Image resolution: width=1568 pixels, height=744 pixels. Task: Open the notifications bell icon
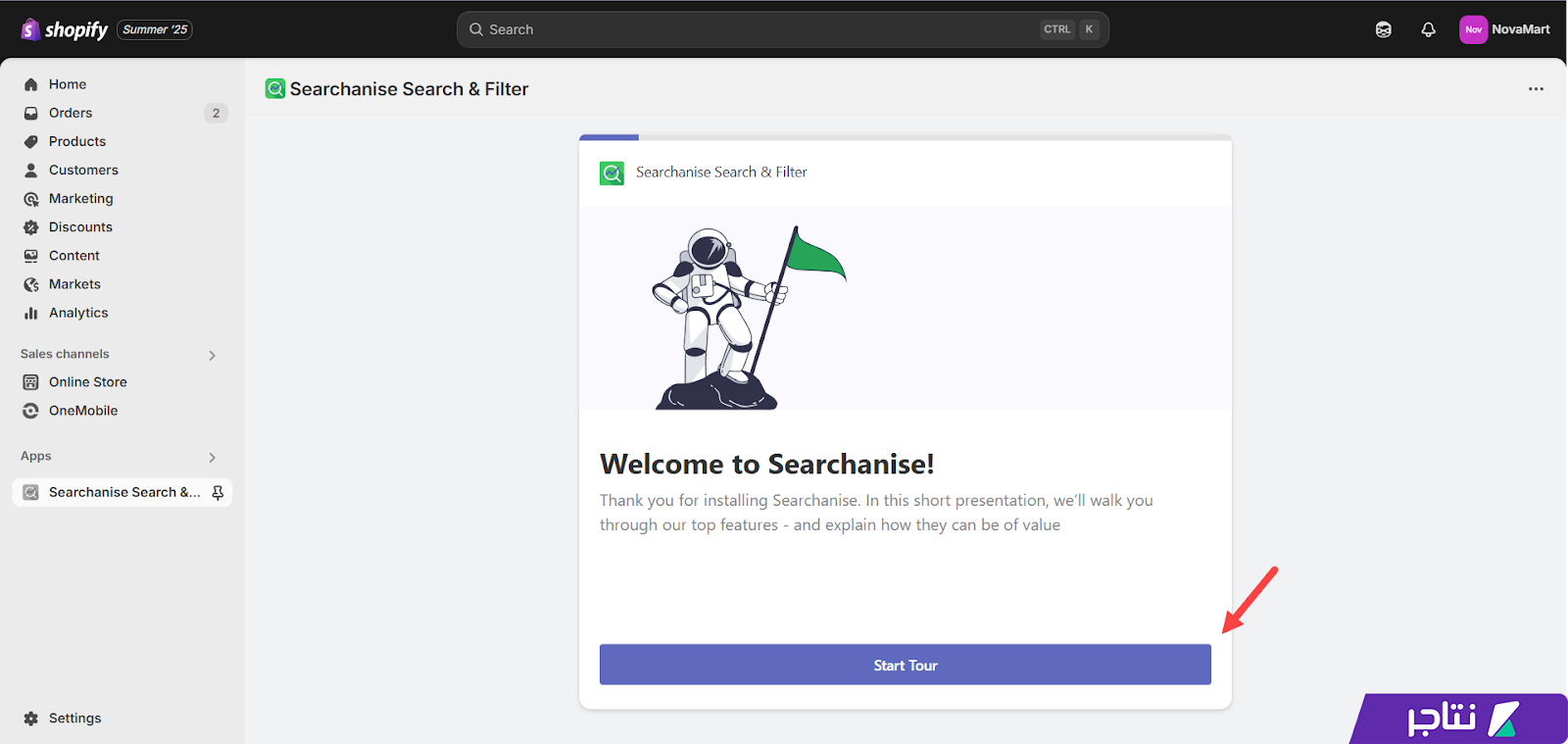pos(1428,29)
